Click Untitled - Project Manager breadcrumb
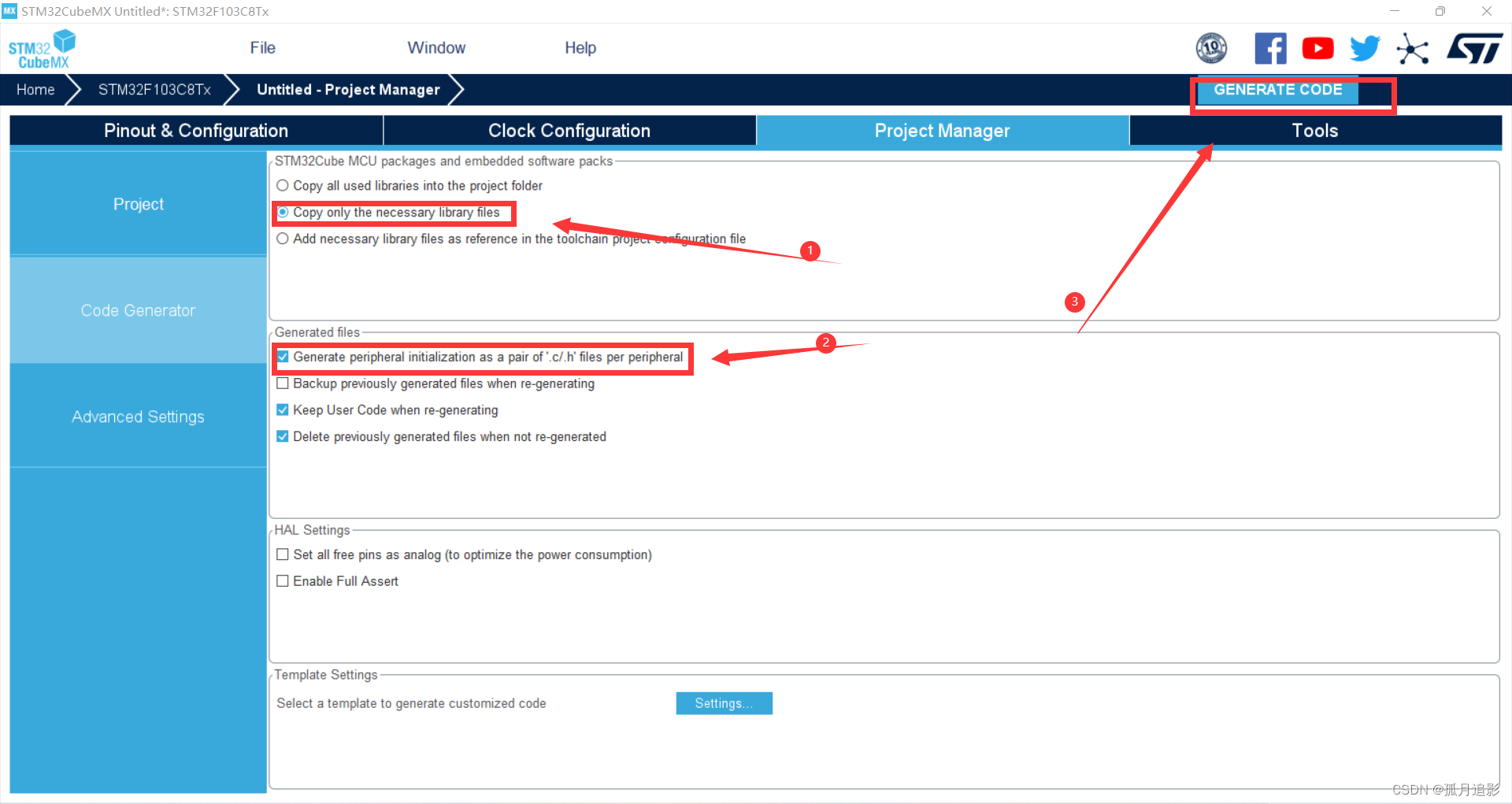 (348, 90)
